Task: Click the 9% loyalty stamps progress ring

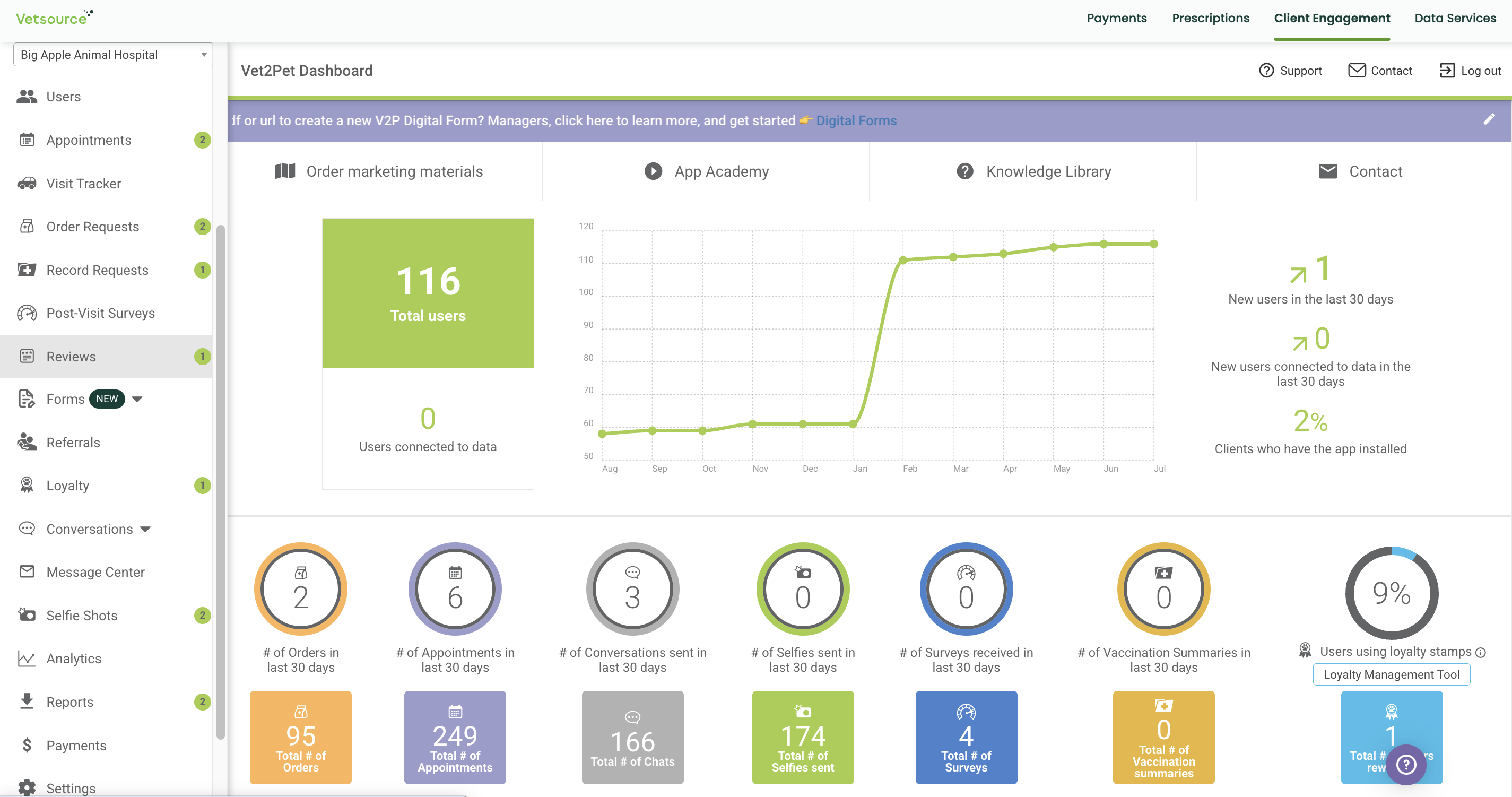Action: click(x=1391, y=593)
